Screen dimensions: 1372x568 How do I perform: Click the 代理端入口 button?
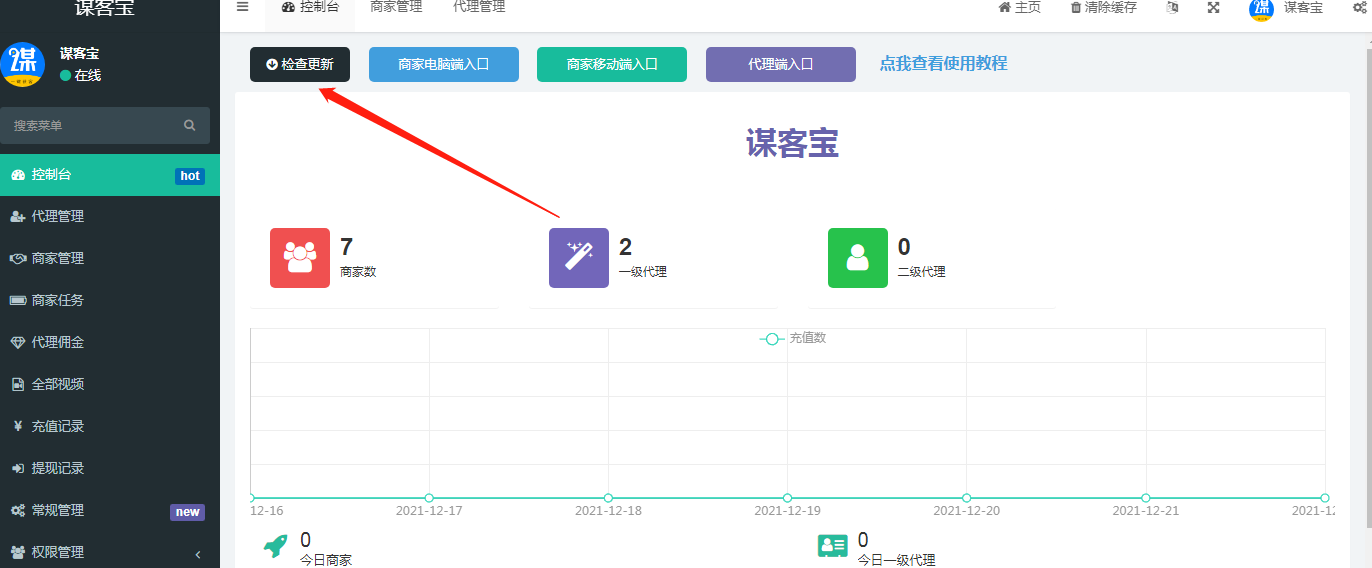click(x=781, y=64)
